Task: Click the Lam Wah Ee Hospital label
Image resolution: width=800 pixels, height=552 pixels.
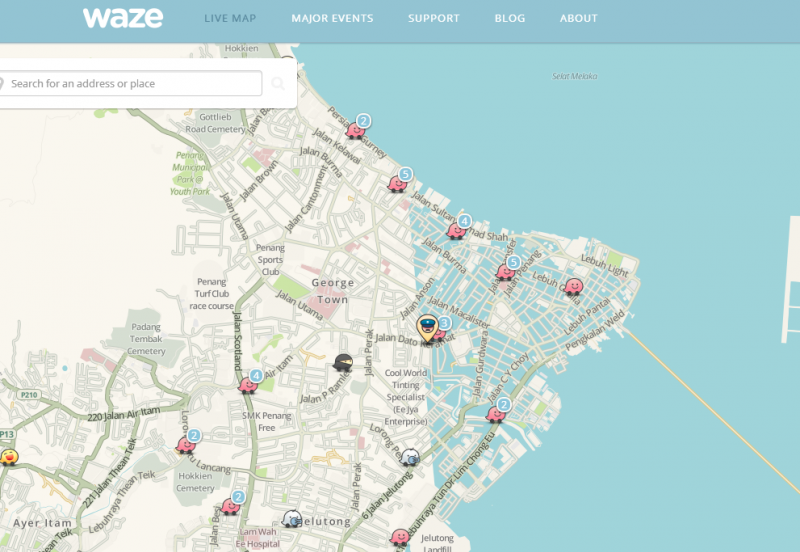Action: 258,538
